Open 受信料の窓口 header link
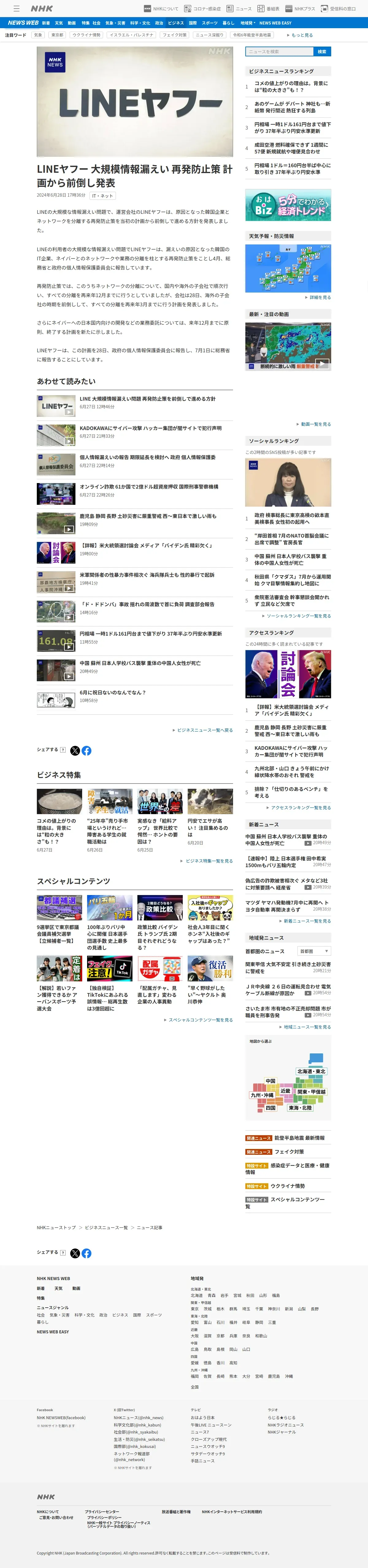Viewport: 368px width, 1568px height. point(339,9)
